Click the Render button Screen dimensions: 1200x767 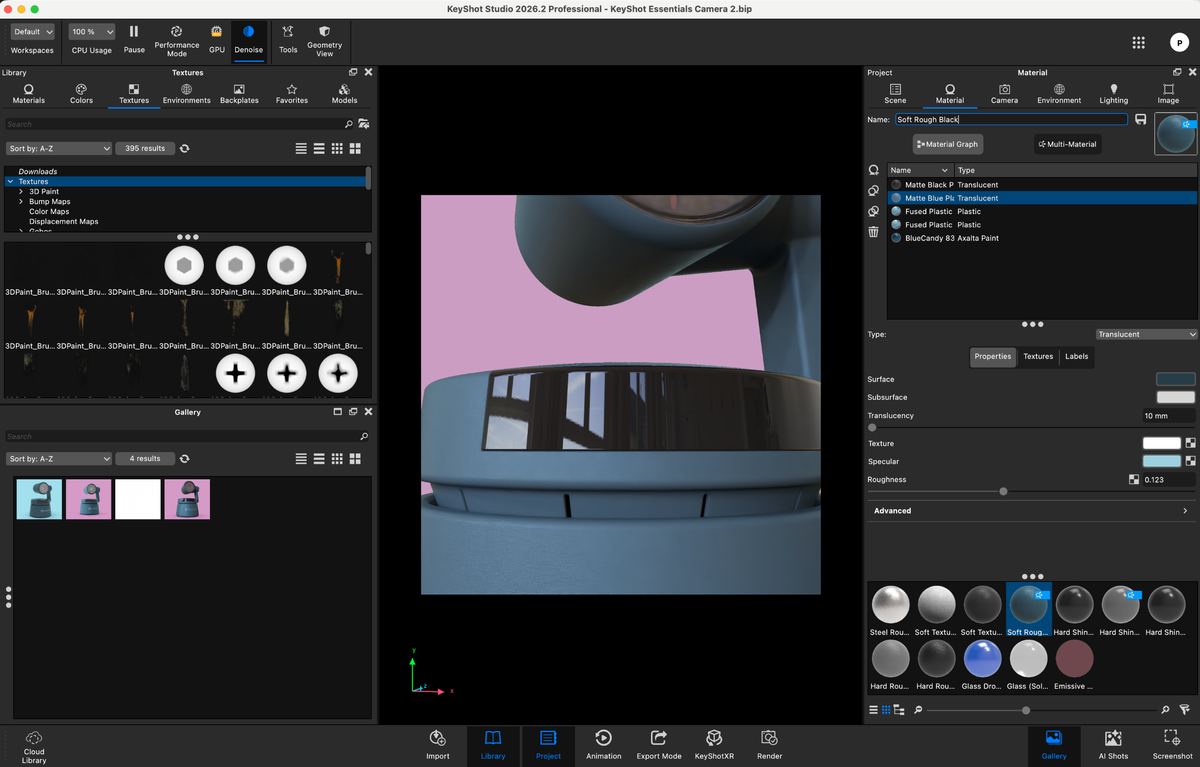769,745
